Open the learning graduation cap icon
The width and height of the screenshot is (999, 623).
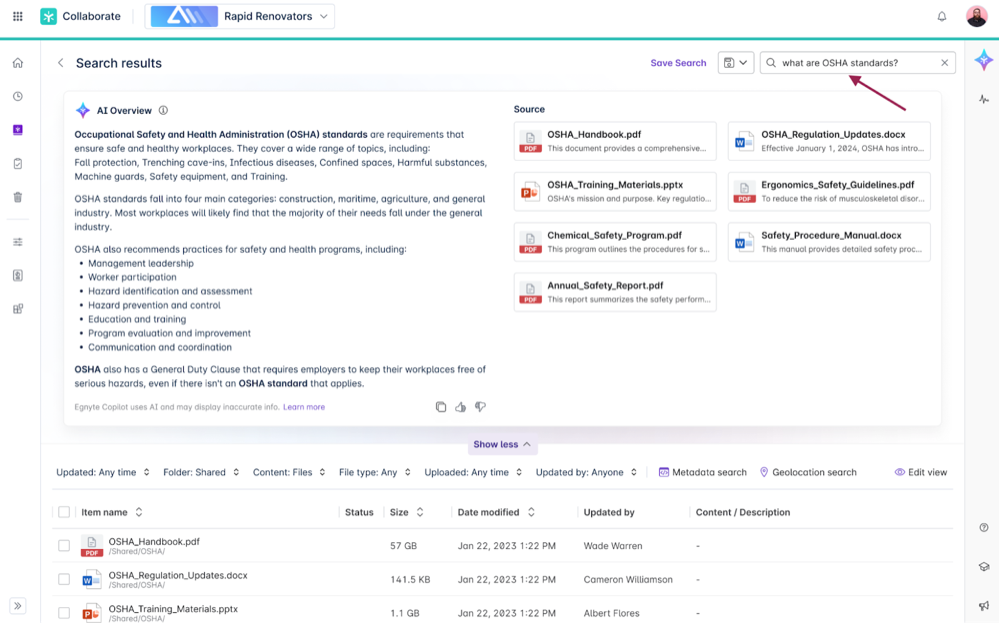click(x=984, y=567)
